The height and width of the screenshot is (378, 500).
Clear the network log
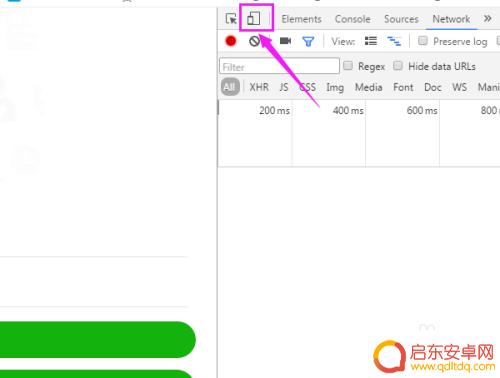point(254,41)
